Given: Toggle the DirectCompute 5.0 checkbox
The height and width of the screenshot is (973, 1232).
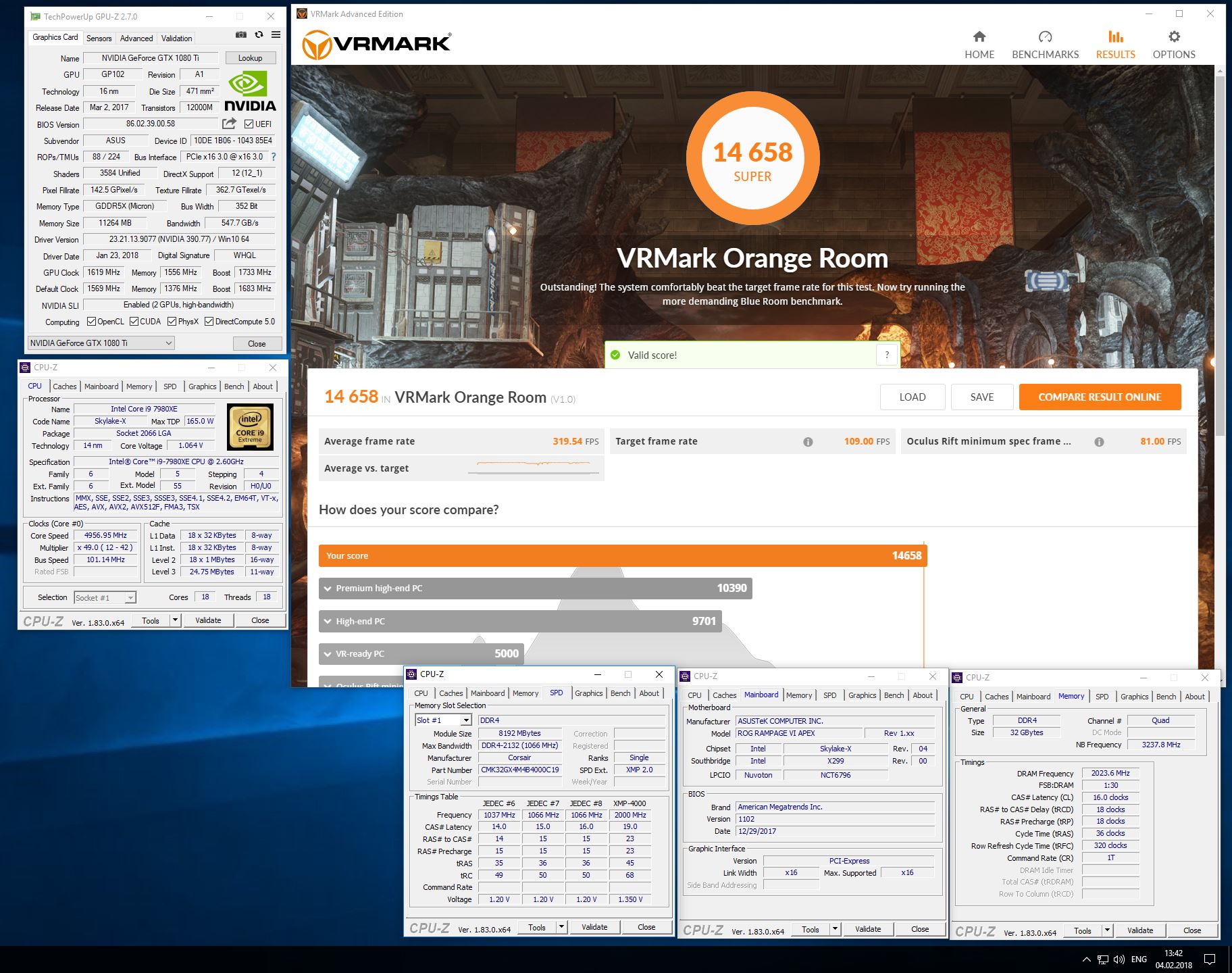Looking at the screenshot, I should click(209, 322).
